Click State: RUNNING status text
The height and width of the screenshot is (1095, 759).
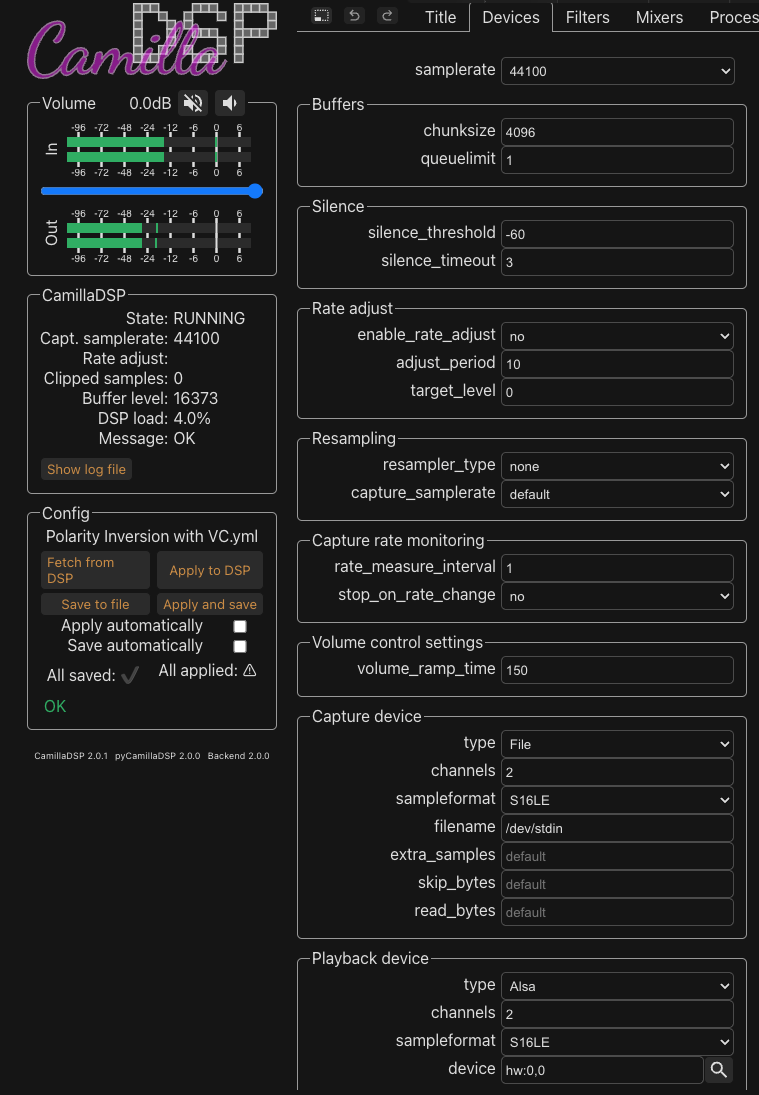185,318
